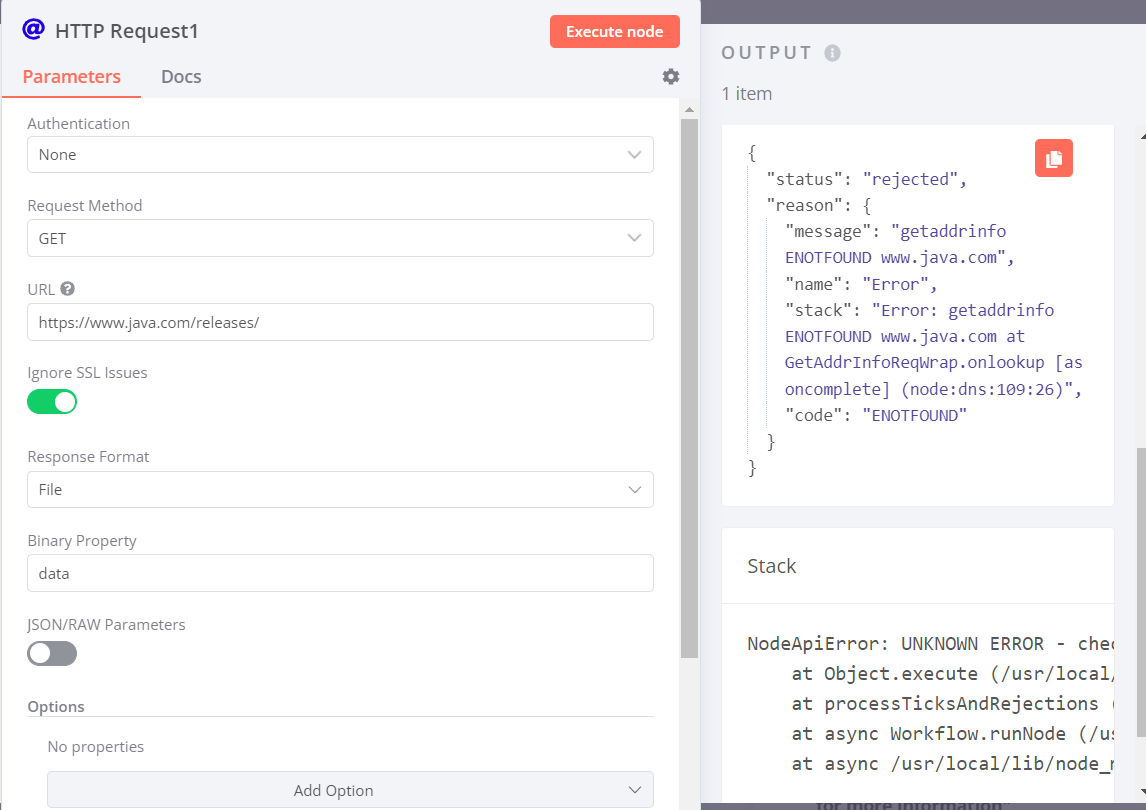Click the OUTPUT info icon

tap(832, 53)
